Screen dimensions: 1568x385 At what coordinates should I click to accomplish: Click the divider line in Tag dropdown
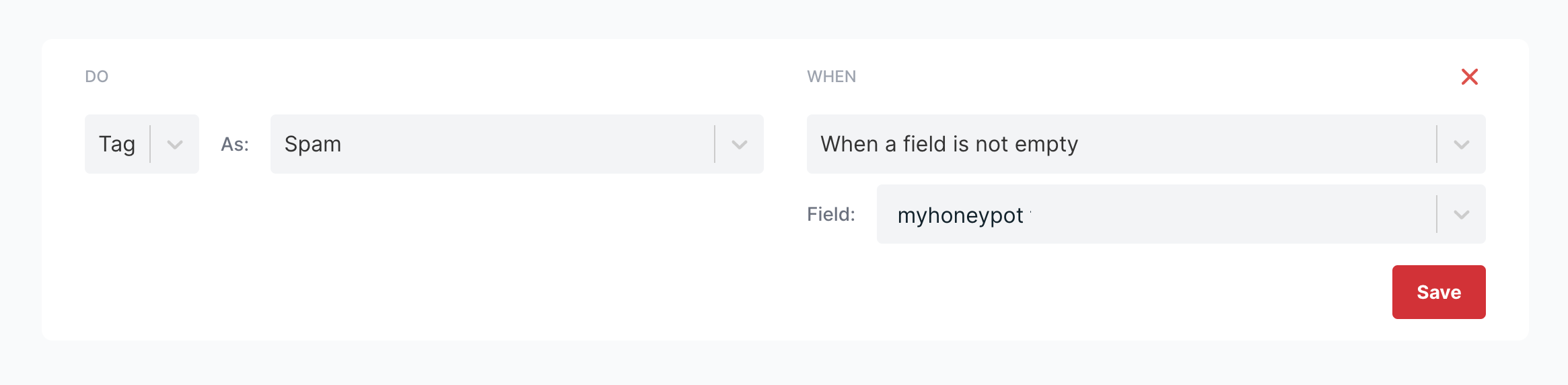tap(150, 144)
